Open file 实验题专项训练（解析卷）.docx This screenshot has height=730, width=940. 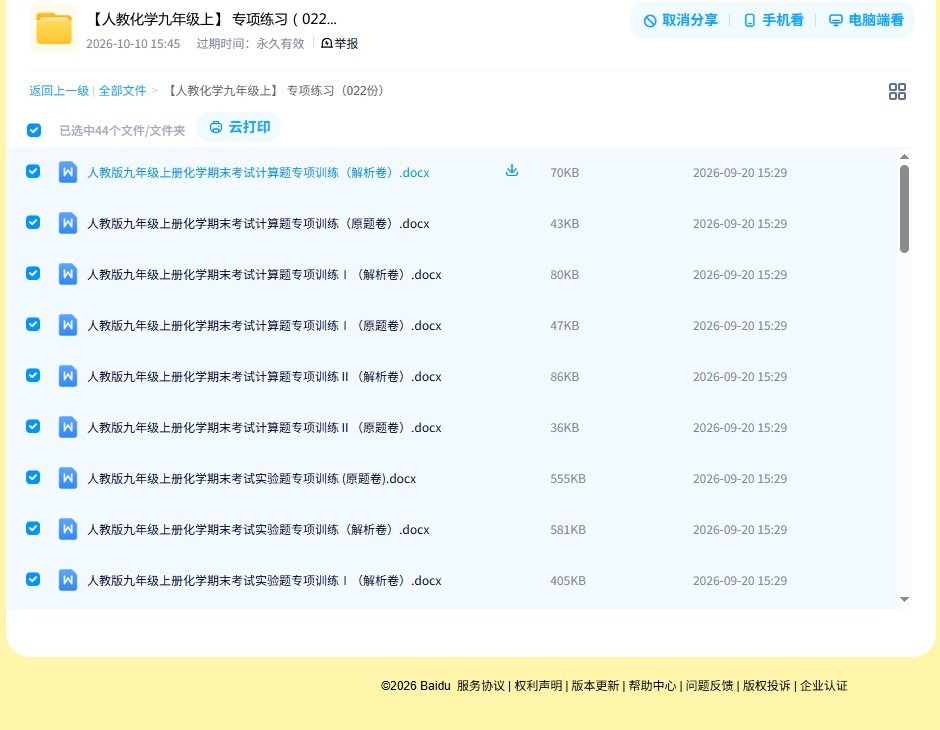[258, 529]
